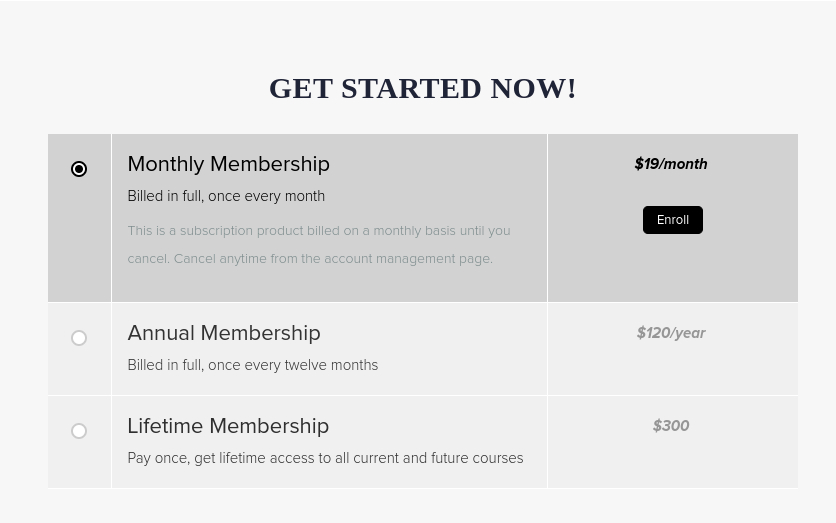Select the Monthly Membership radio button
This screenshot has height=523, width=836.
pyautogui.click(x=79, y=169)
